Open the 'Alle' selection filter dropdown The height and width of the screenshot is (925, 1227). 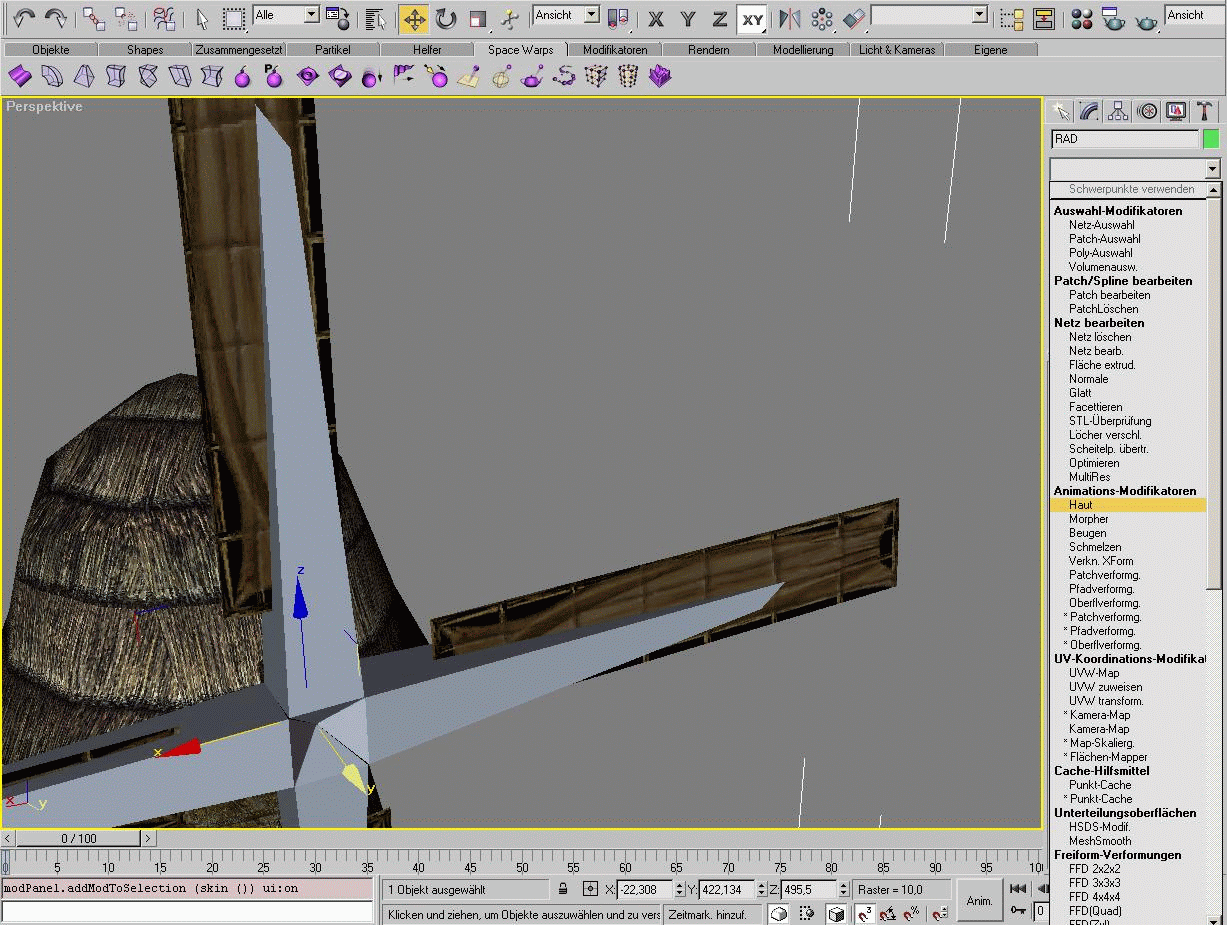click(x=310, y=15)
